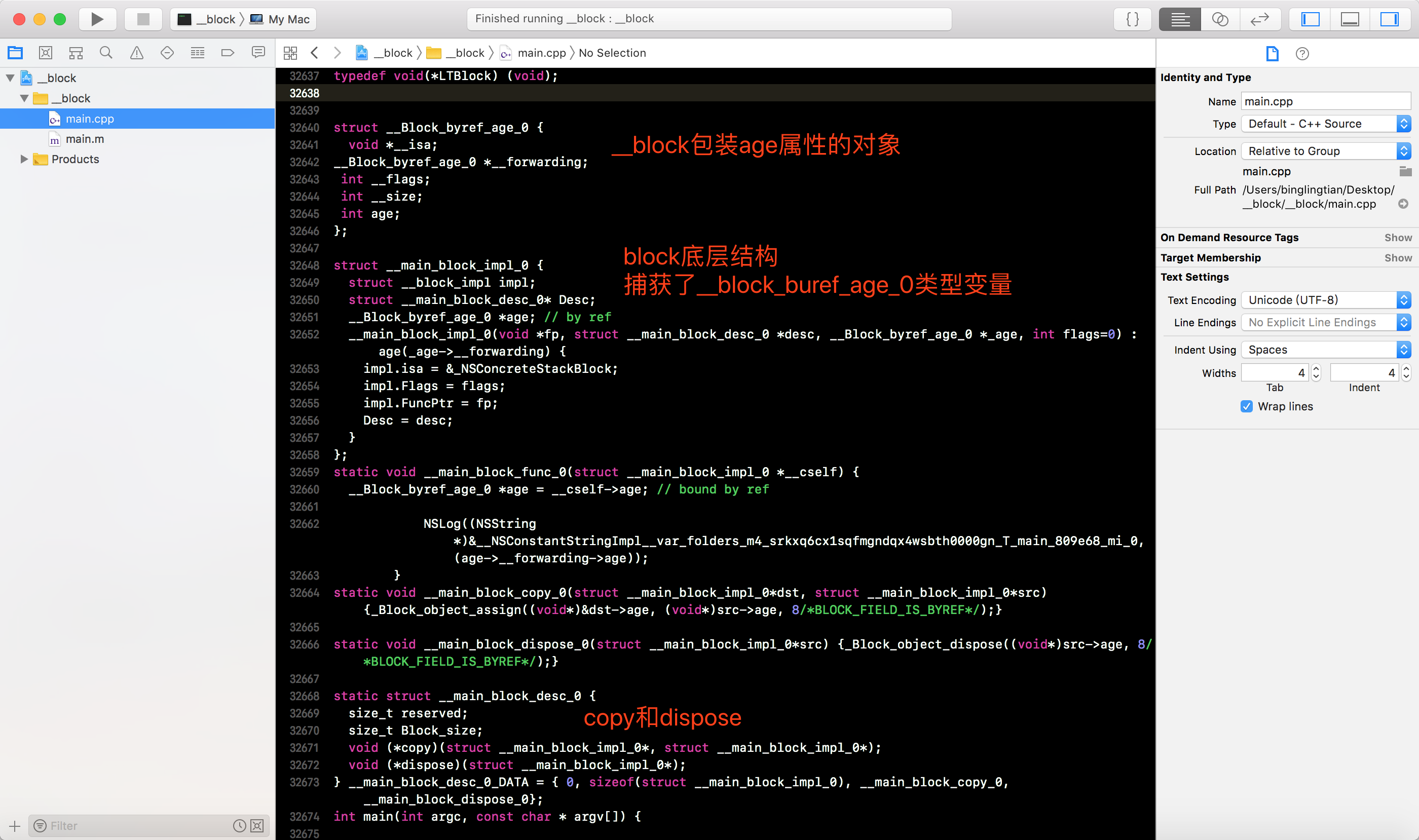
Task: Click the __block folder breadcrumb
Action: [456, 53]
